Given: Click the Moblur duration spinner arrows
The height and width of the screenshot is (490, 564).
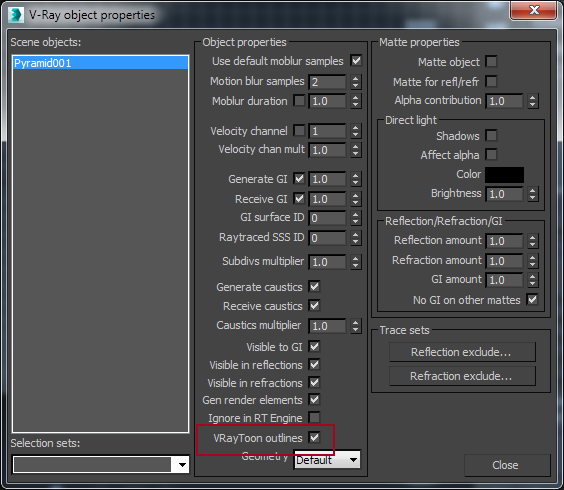Looking at the screenshot, I should click(355, 101).
